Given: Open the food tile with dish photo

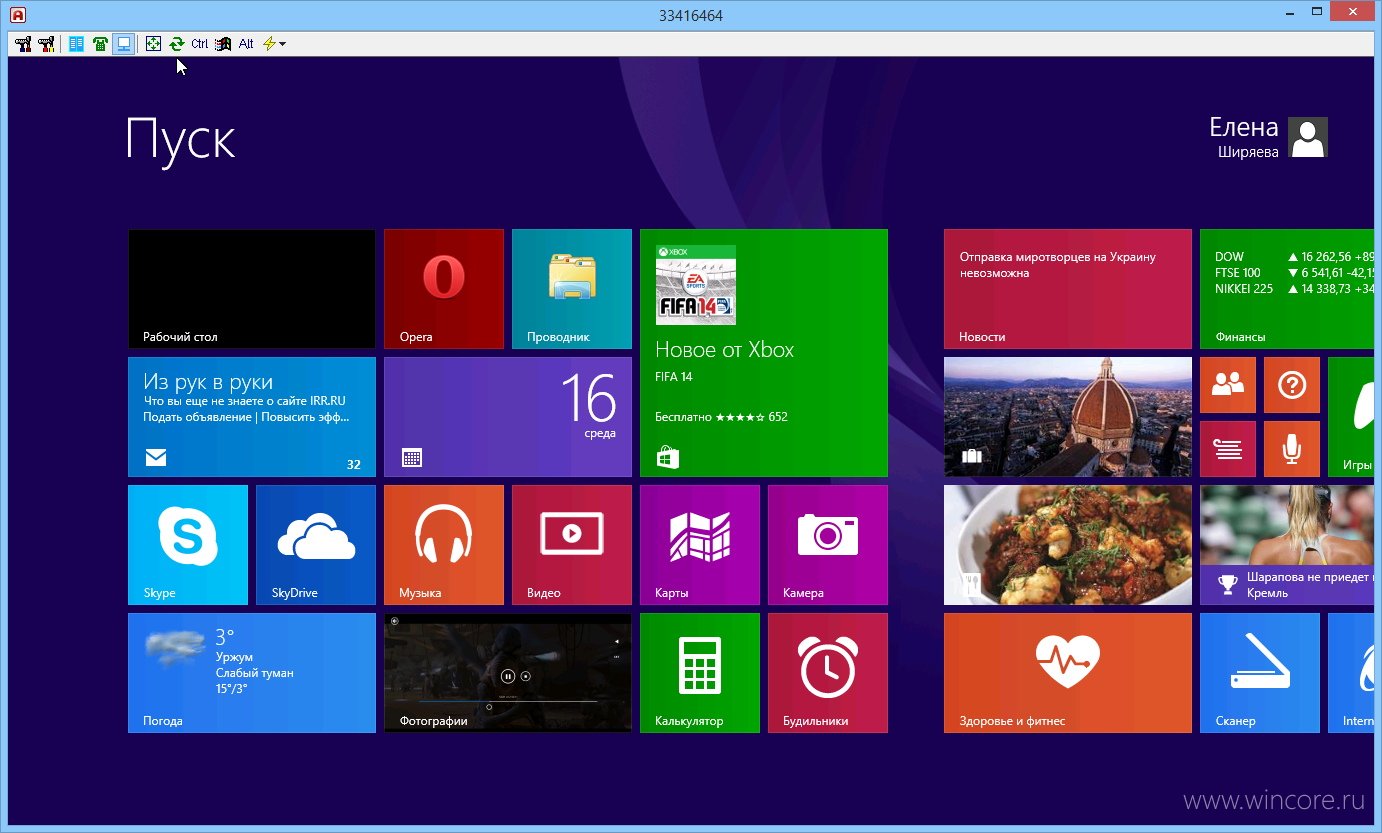Looking at the screenshot, I should tap(1068, 545).
